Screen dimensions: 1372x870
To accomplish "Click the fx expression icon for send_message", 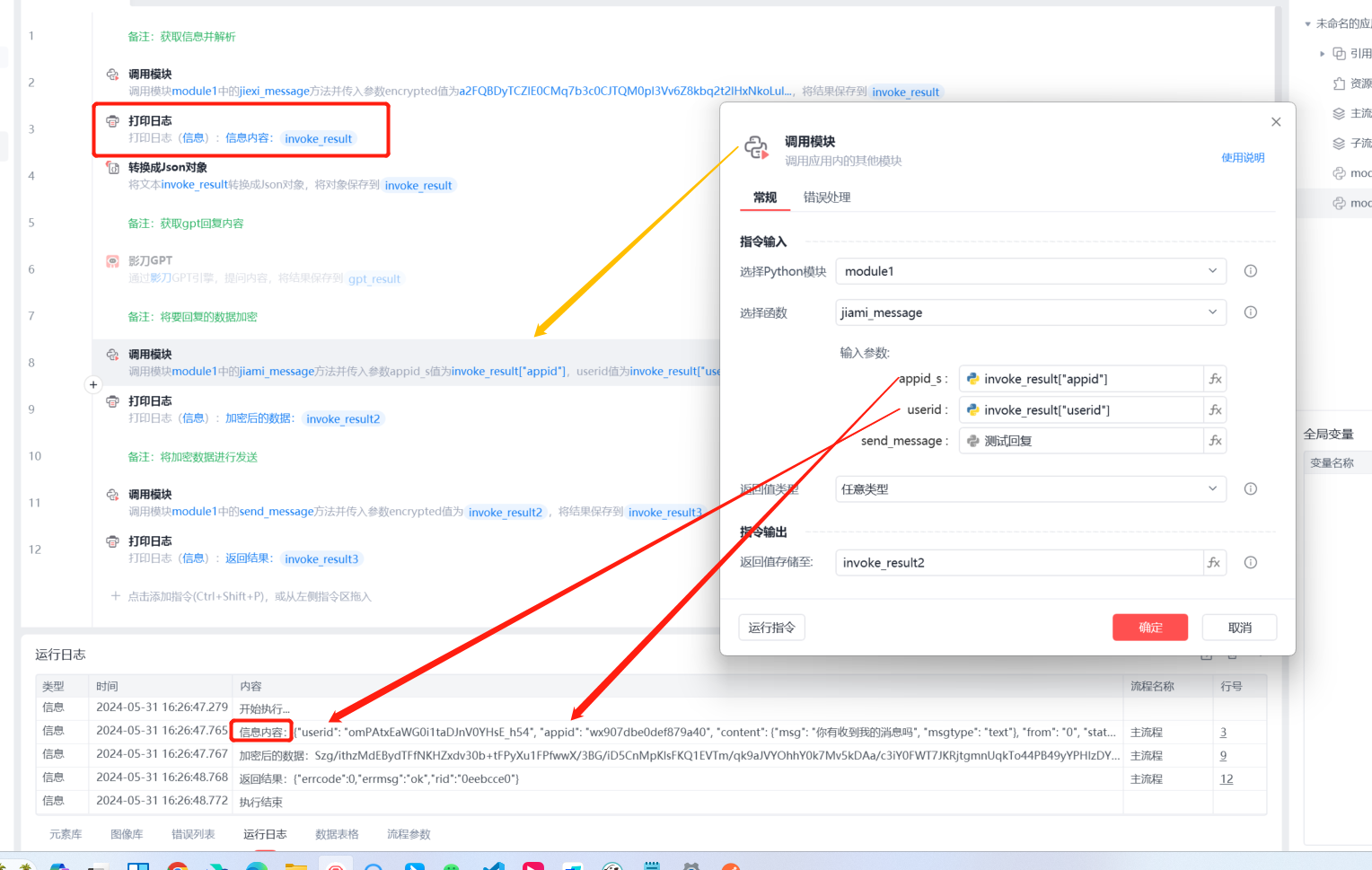I will pyautogui.click(x=1215, y=441).
